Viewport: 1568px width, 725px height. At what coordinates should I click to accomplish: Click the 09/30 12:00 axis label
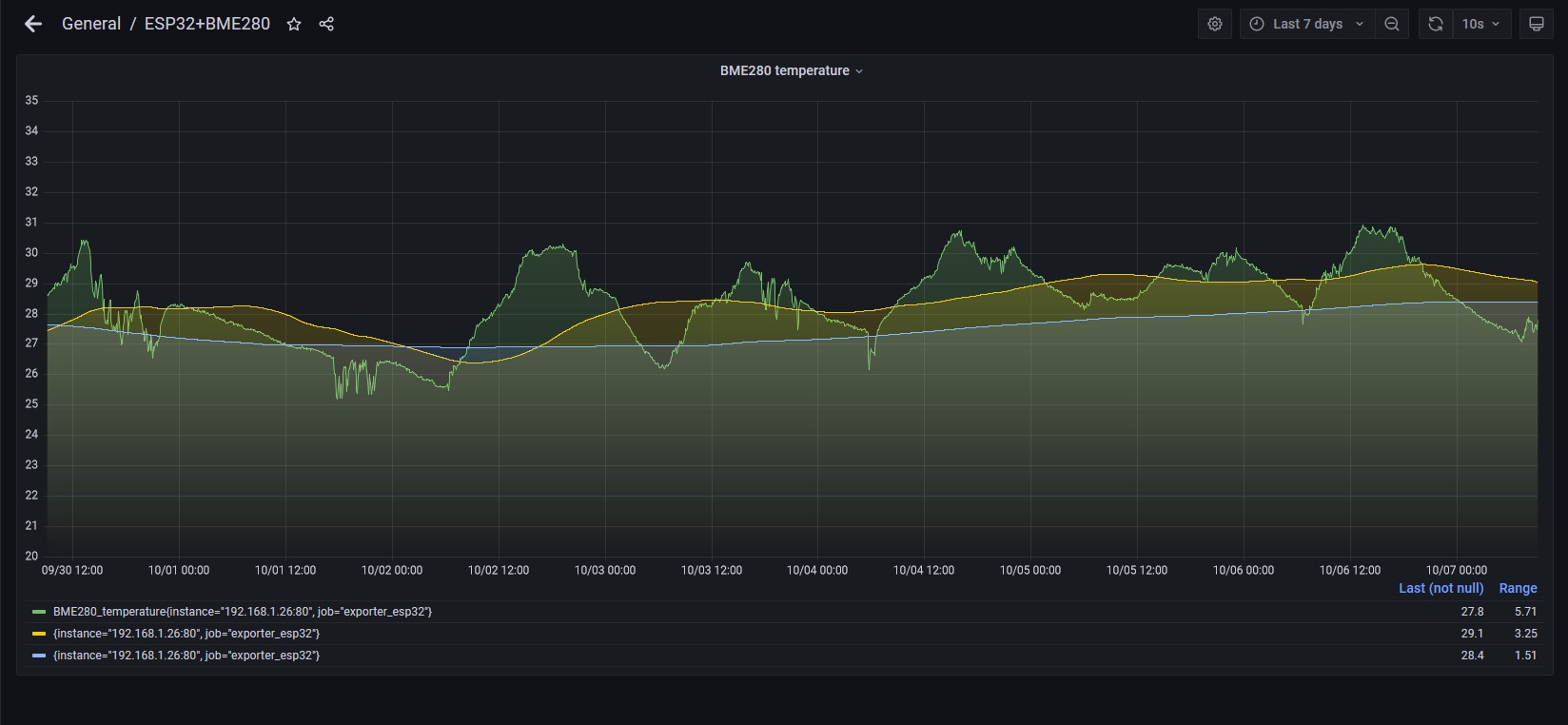point(72,570)
